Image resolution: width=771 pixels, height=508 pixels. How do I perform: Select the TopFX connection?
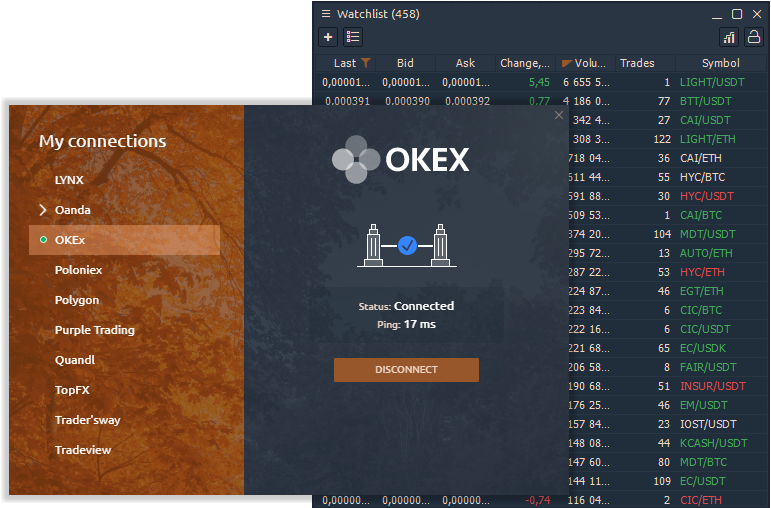(x=72, y=390)
